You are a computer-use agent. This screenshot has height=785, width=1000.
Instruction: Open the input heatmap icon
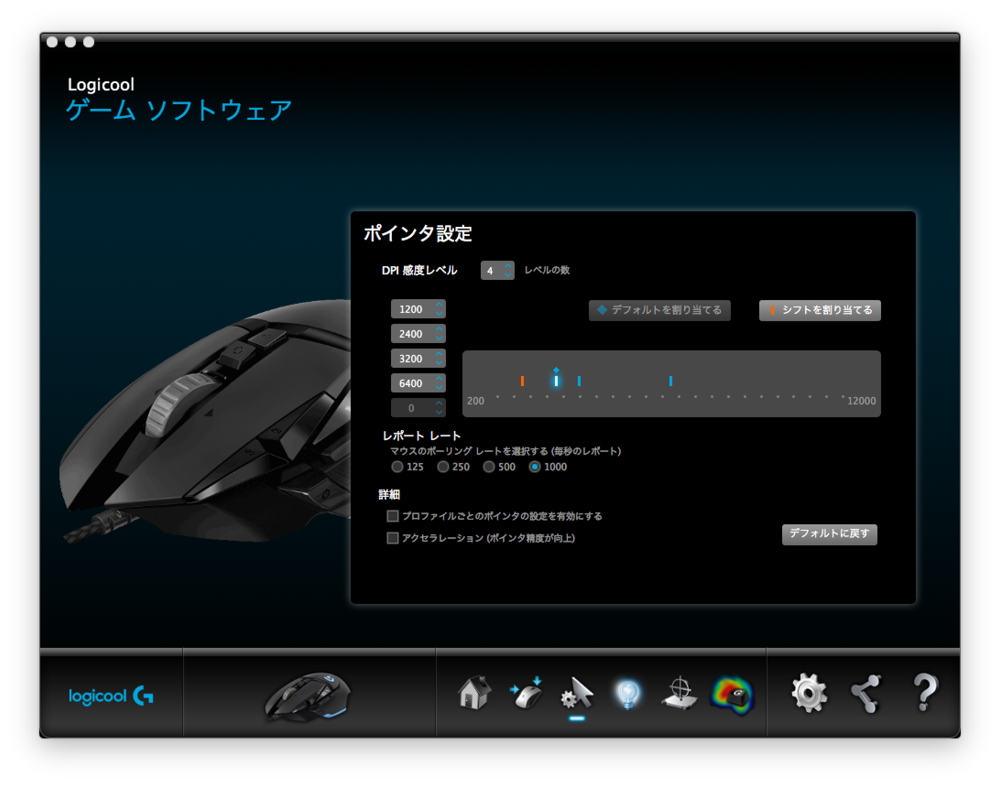click(x=732, y=695)
